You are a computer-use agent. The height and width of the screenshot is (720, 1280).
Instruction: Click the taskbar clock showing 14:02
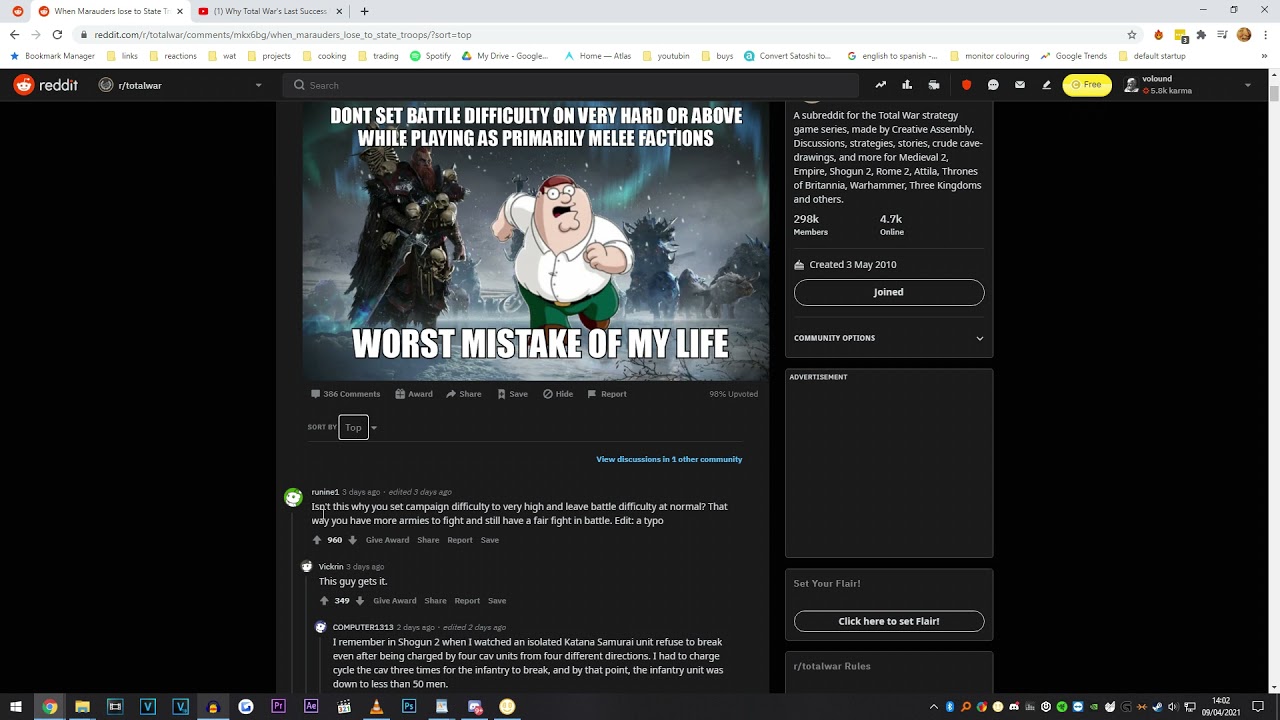(1221, 706)
